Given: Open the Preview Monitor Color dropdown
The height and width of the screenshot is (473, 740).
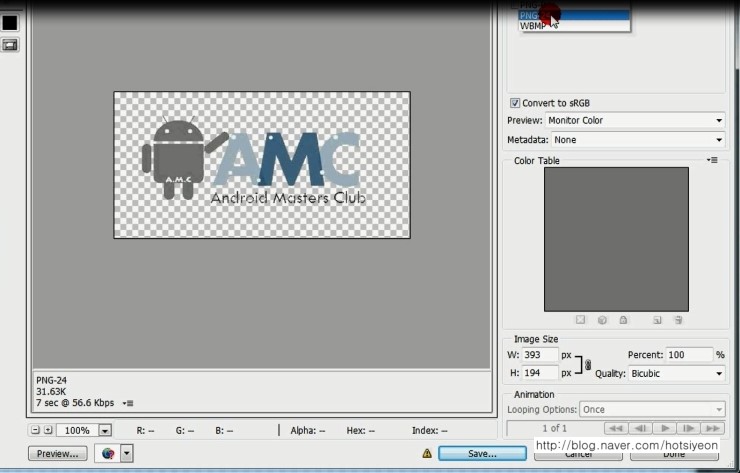Looking at the screenshot, I should coord(635,120).
